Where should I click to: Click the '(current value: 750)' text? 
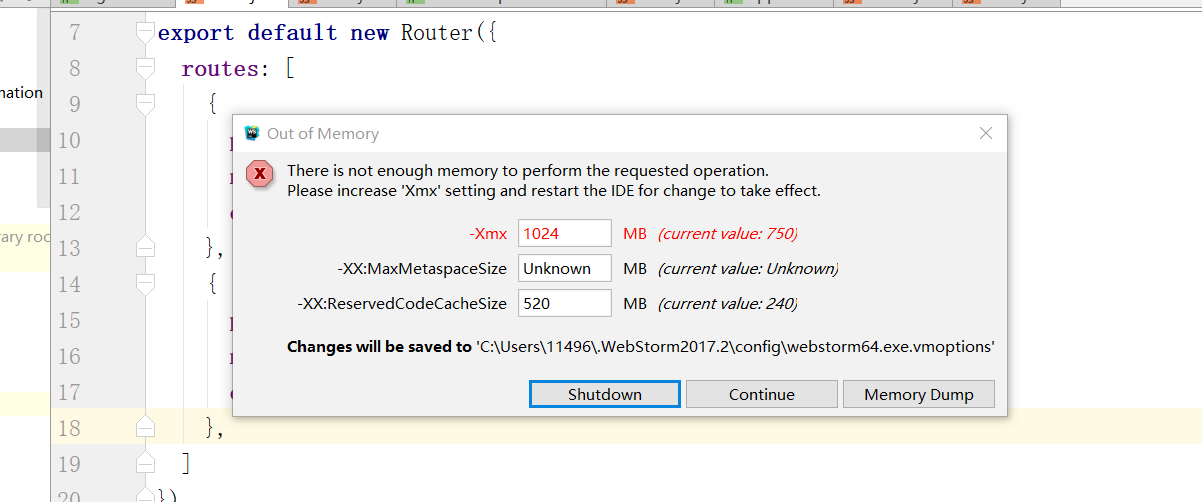[x=727, y=234]
